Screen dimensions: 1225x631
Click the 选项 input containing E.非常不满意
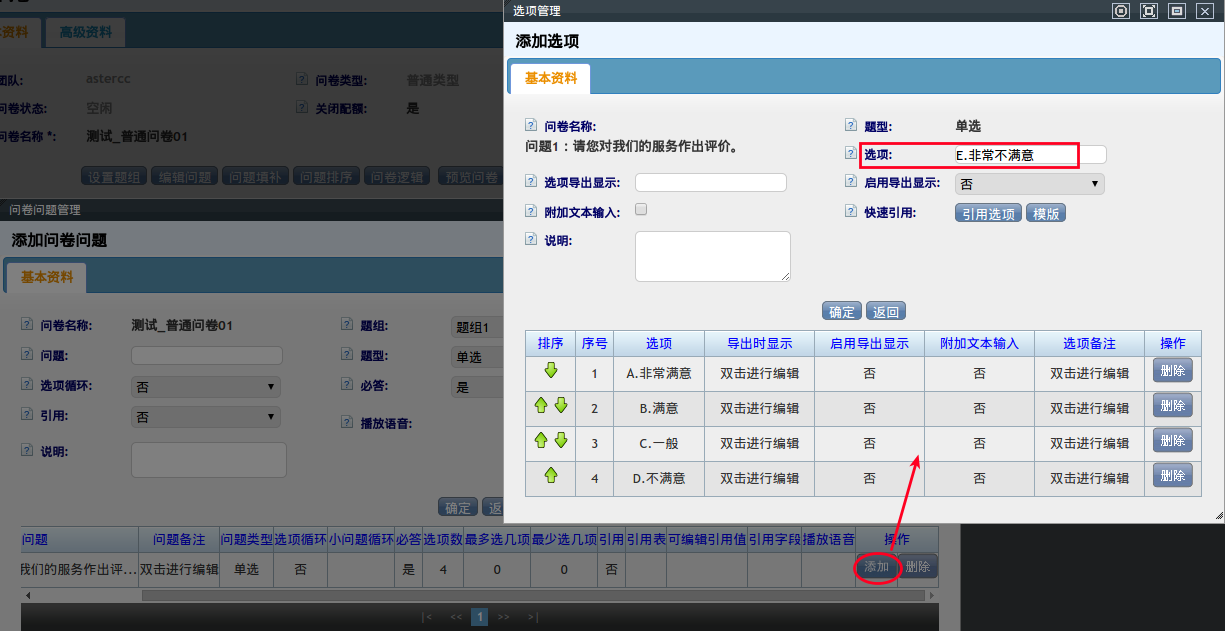tap(1029, 155)
